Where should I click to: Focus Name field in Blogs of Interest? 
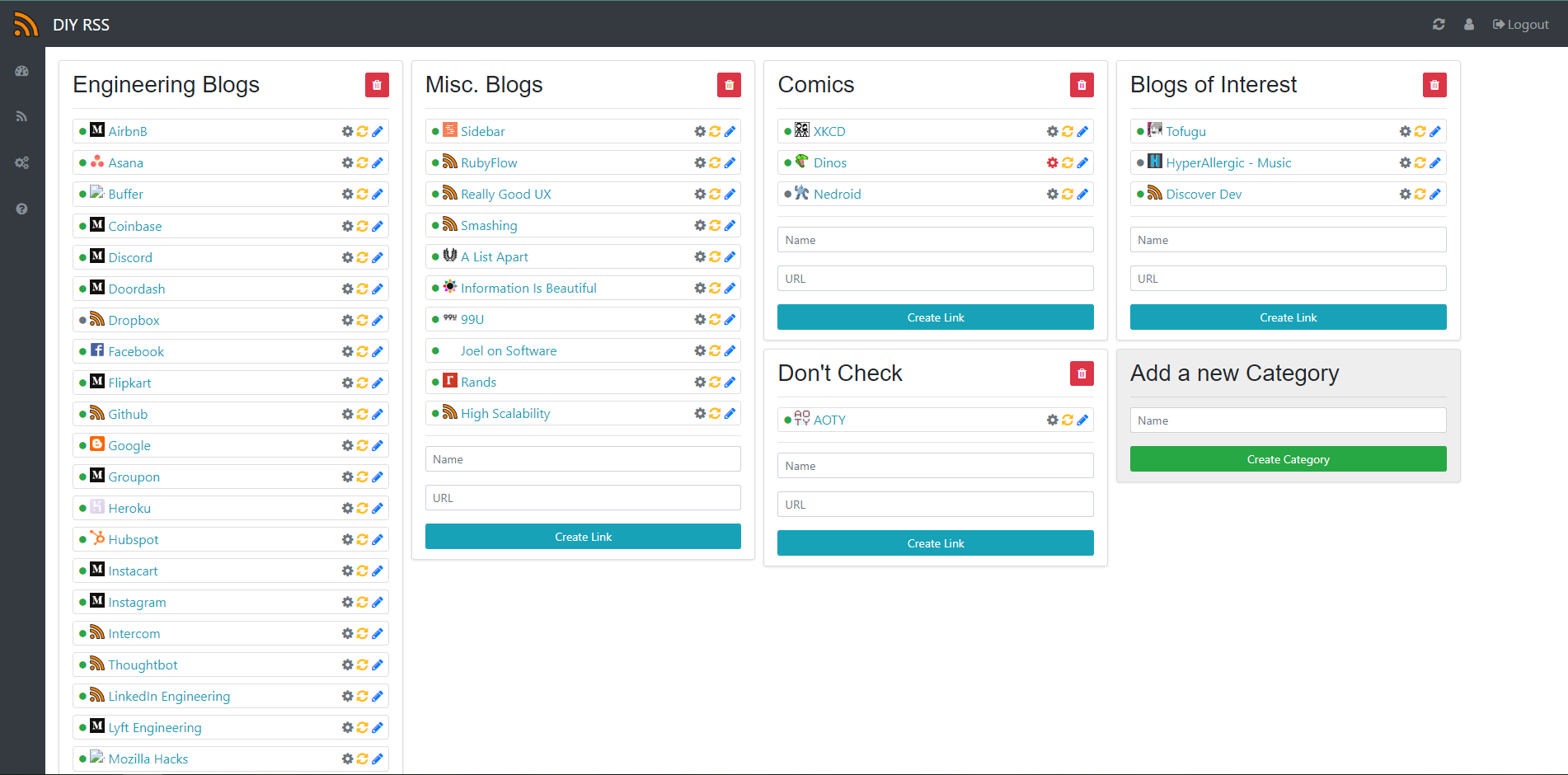click(x=1289, y=240)
